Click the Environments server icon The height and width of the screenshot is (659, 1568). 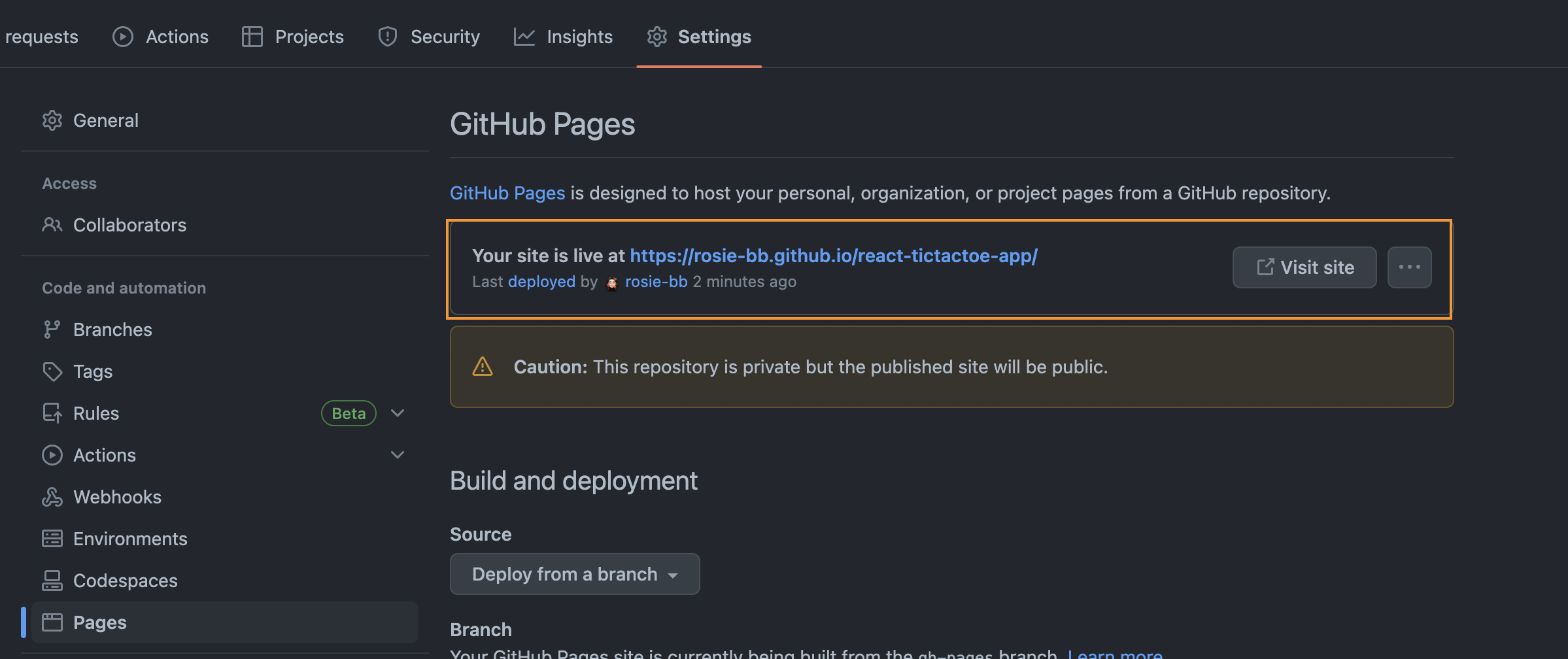click(x=52, y=539)
